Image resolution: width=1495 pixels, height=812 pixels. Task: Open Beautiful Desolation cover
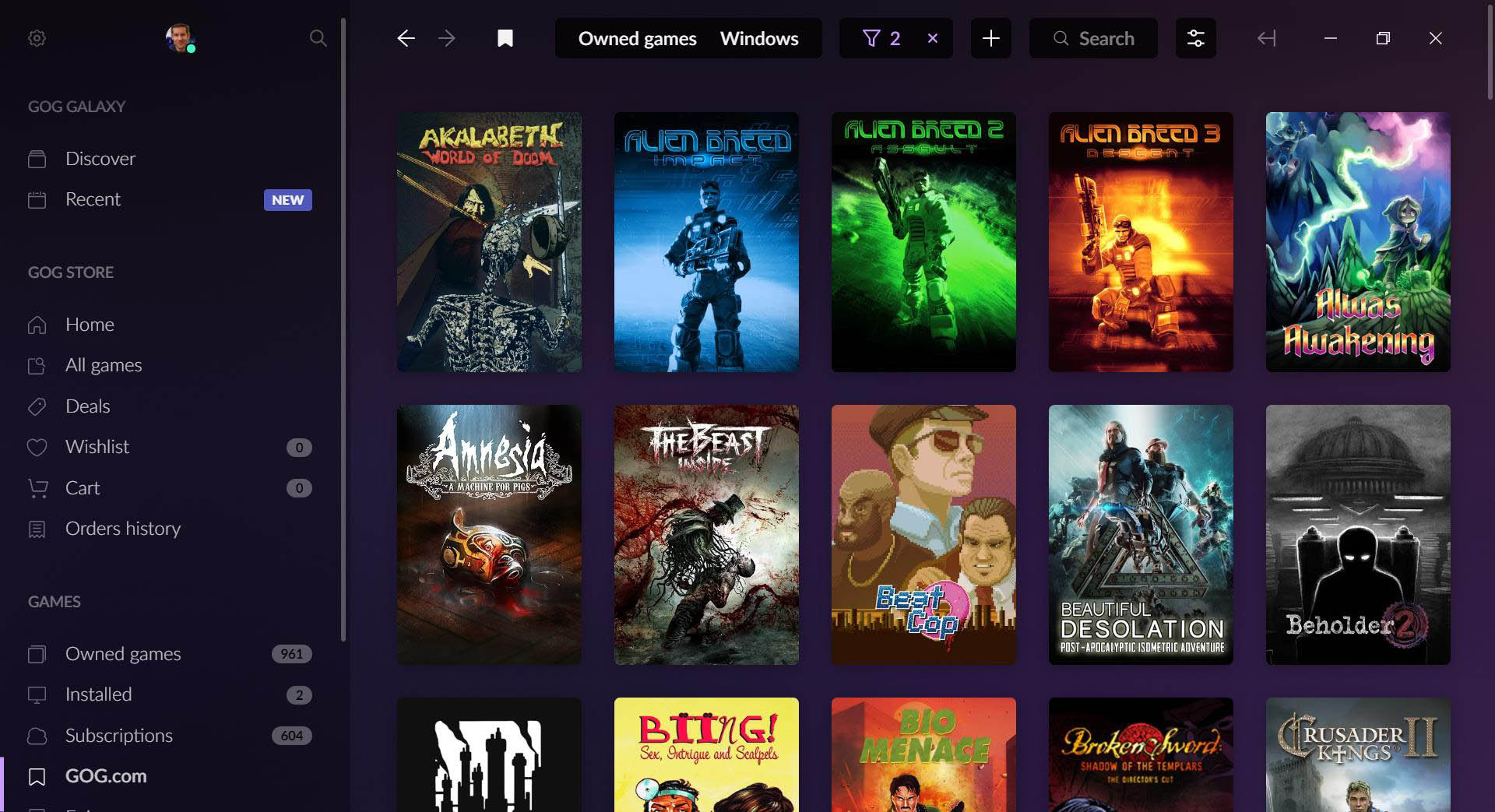[1141, 535]
